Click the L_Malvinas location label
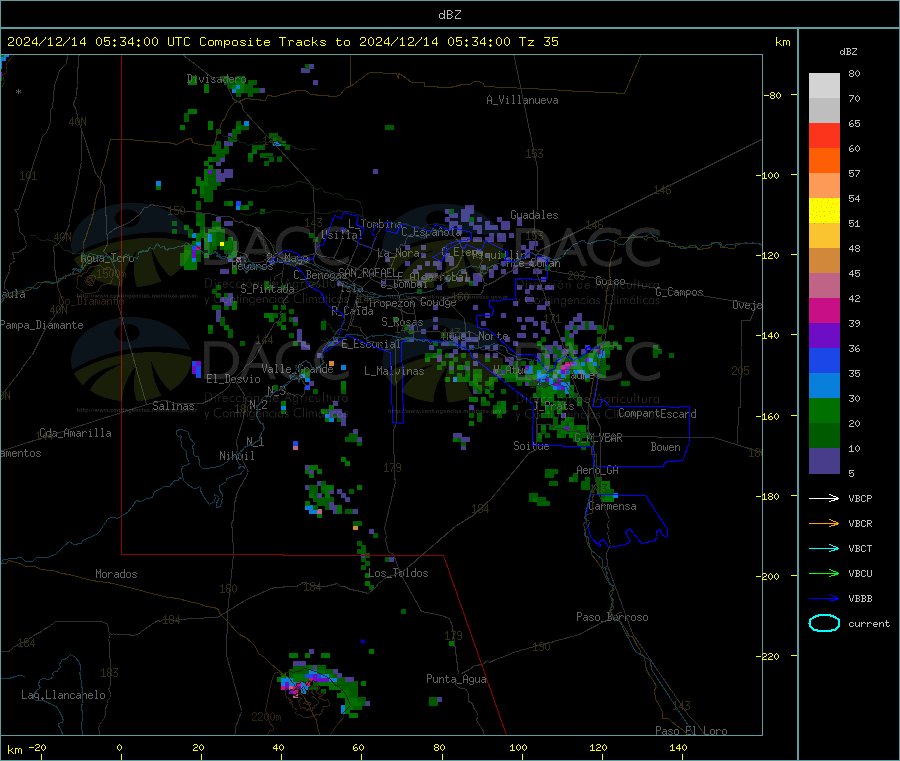The height and width of the screenshot is (761, 900). click(x=394, y=371)
